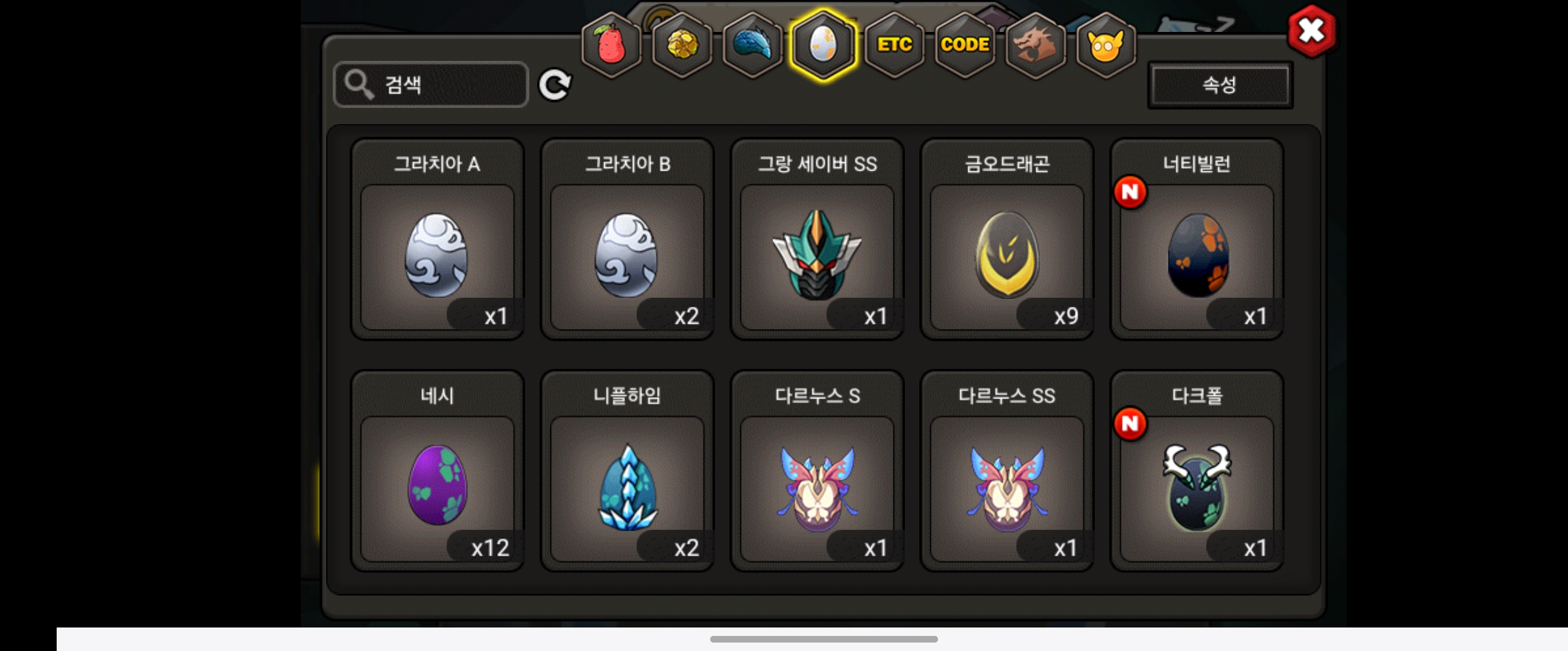Viewport: 1568px width, 651px height.
Task: Open the 속성 attribute filter
Action: 1220,84
